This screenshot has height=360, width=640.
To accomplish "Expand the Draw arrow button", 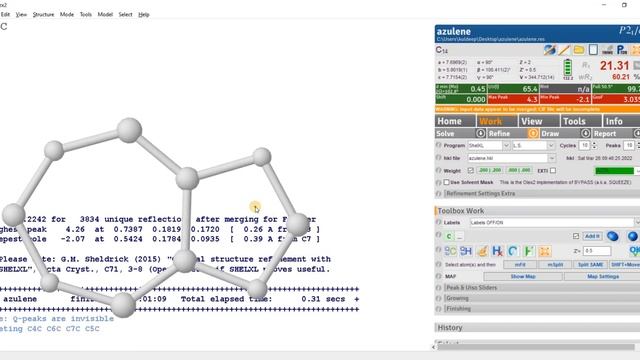I will [585, 133].
